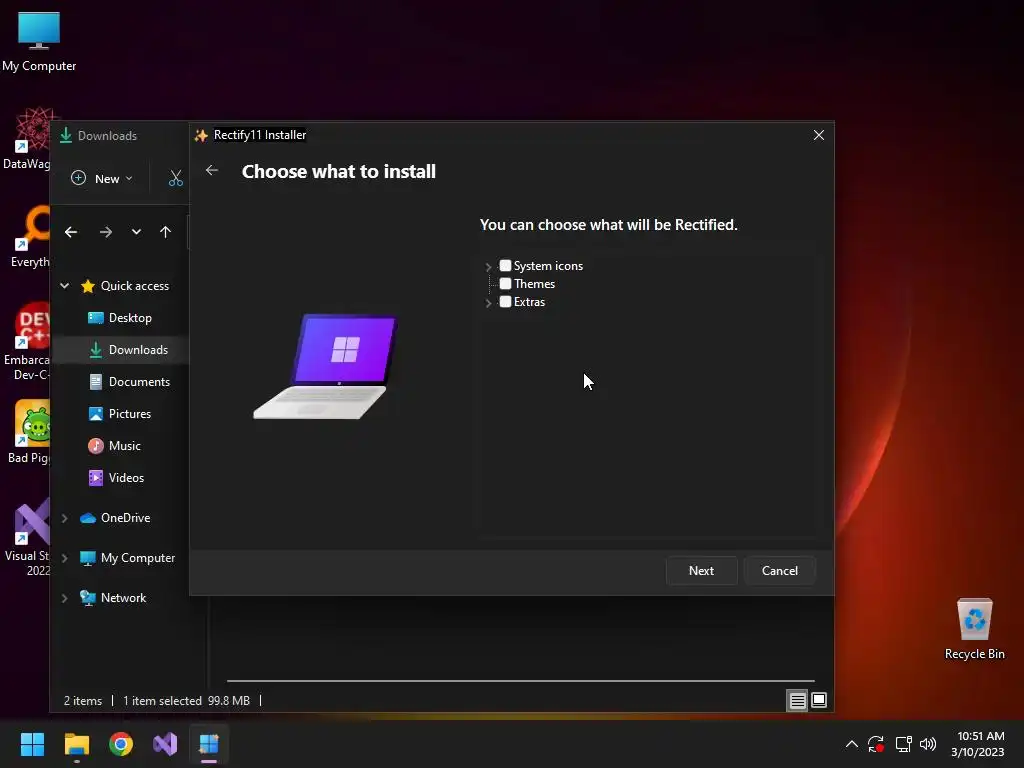Open Visual Studio 2022 desktop shortcut
This screenshot has height=768, width=1024.
pyautogui.click(x=27, y=536)
